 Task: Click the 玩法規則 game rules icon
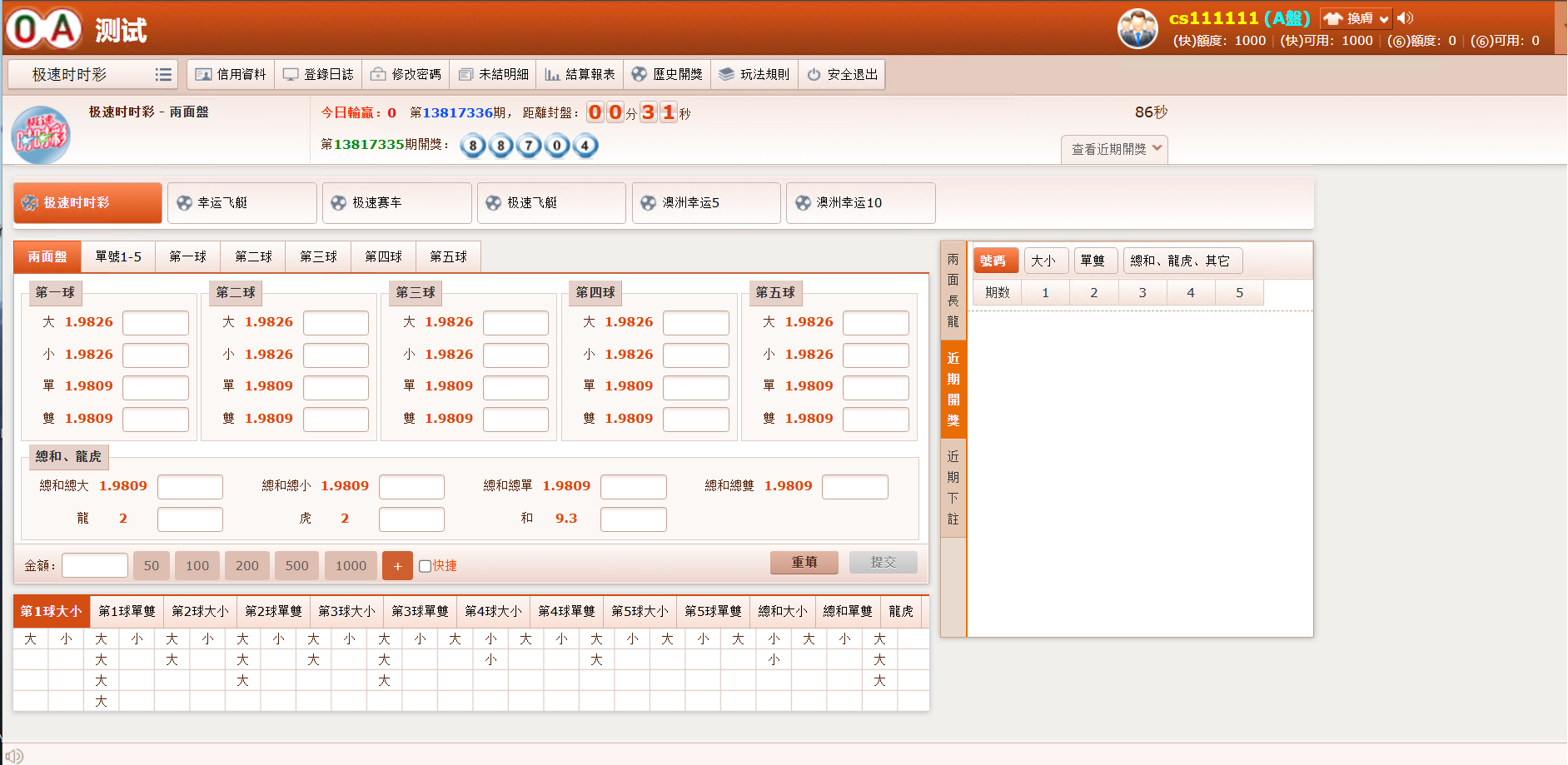pos(727,75)
